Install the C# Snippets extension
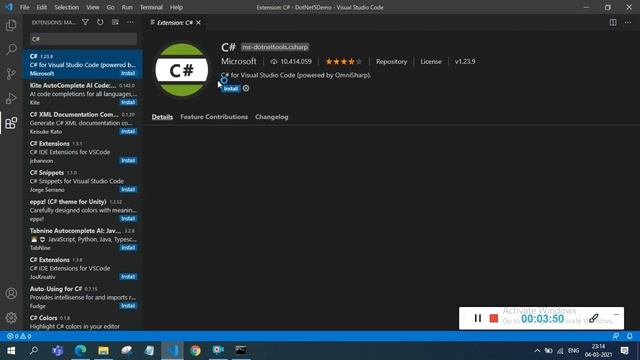The width and height of the screenshot is (640, 360). (128, 189)
